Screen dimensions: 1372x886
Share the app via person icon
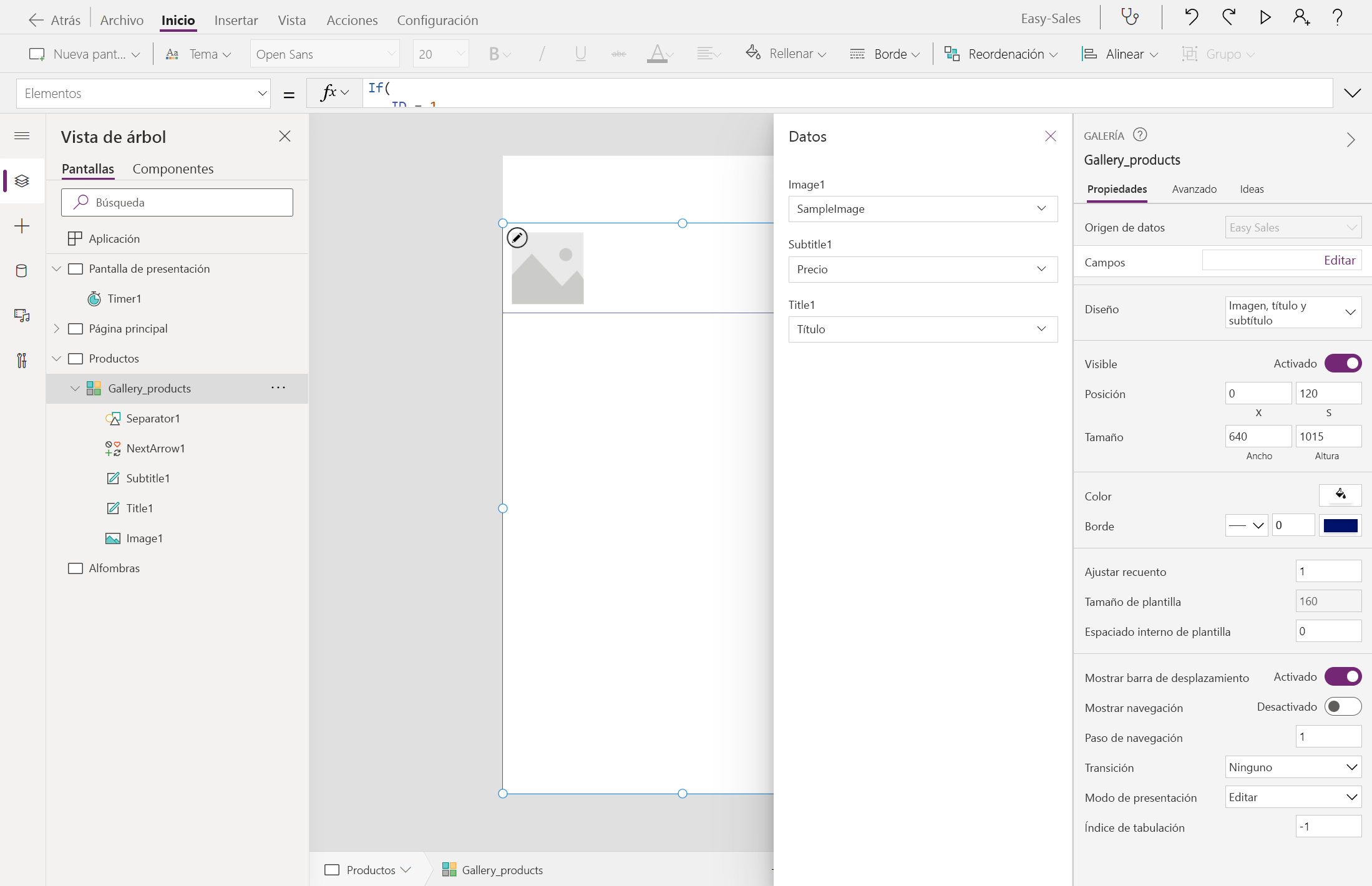click(x=1301, y=17)
